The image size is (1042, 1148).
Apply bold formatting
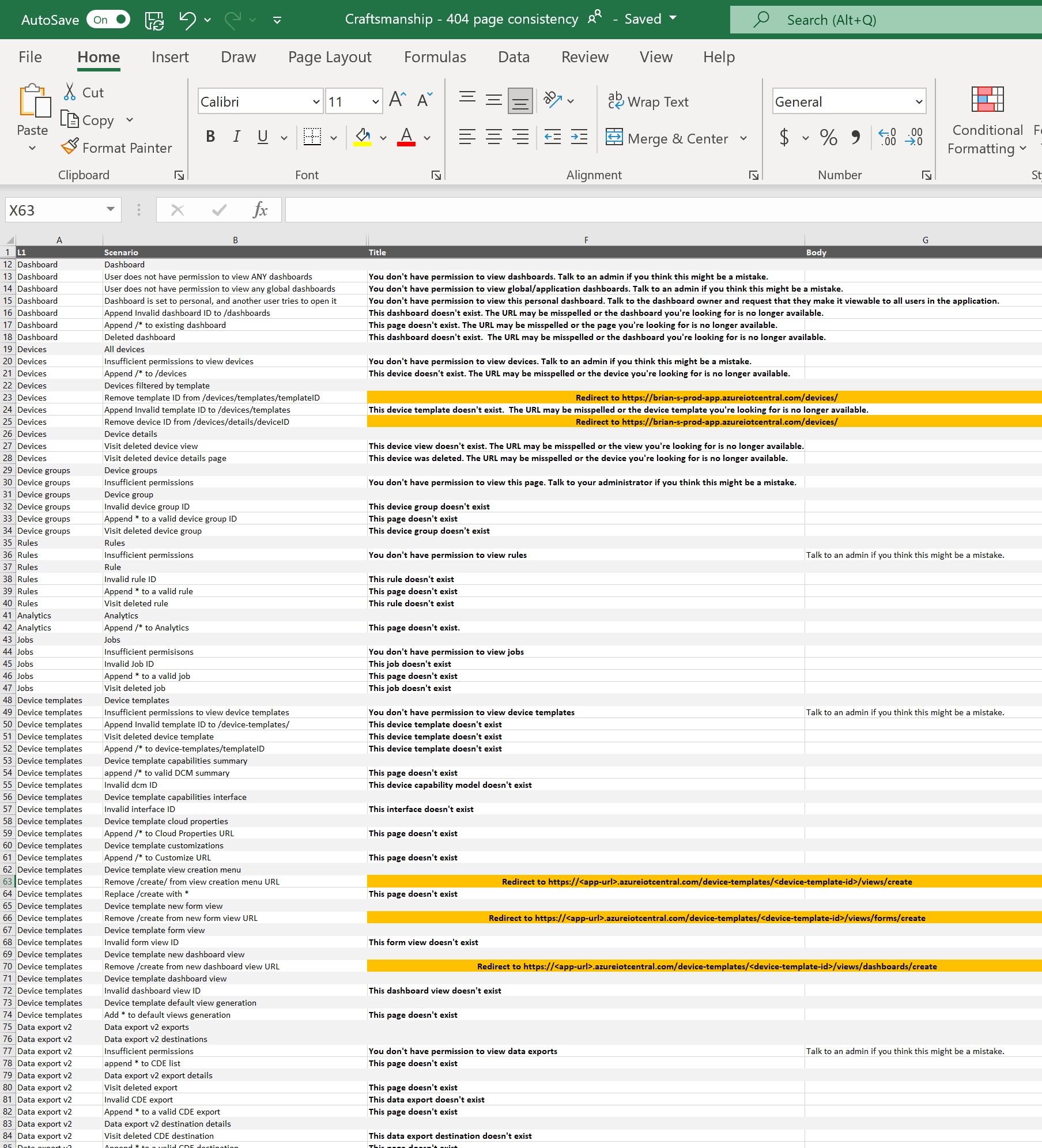click(210, 137)
